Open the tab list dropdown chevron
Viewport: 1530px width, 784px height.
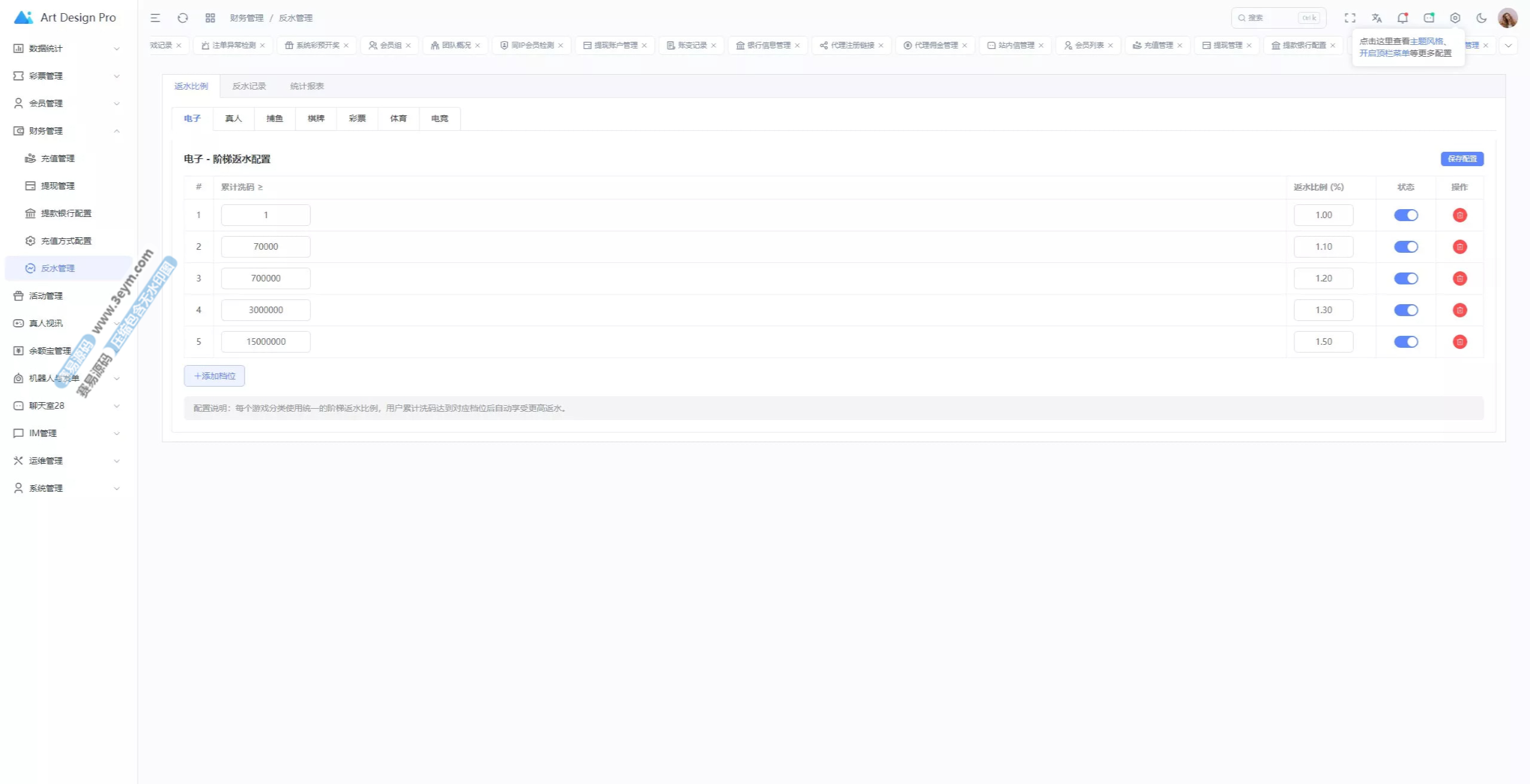point(1508,45)
